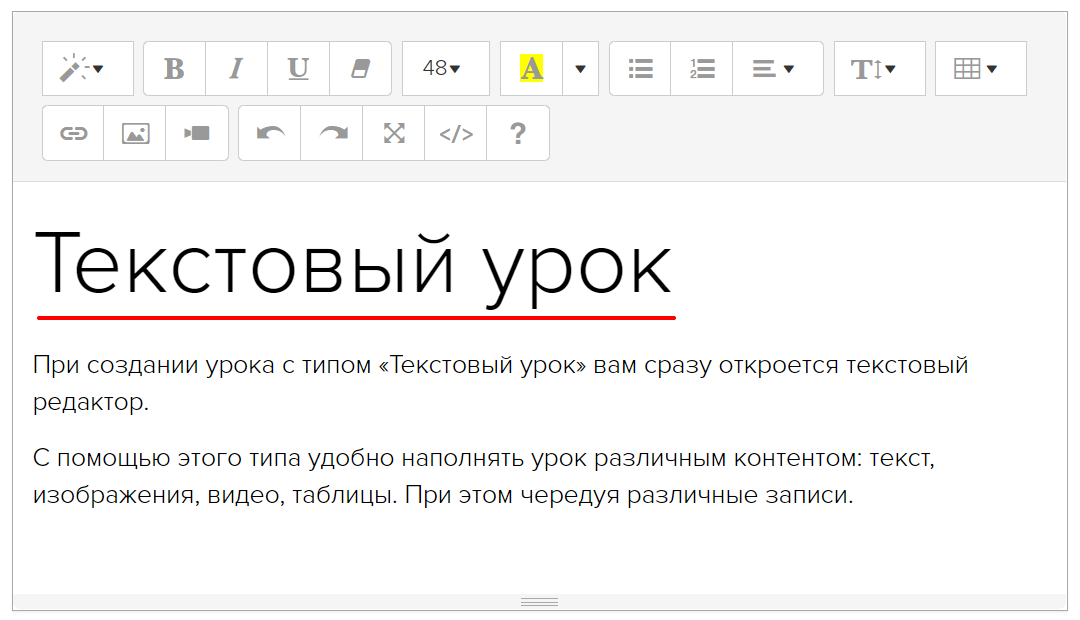Image resolution: width=1080 pixels, height=620 pixels.
Task: Insert an image using the picture icon
Action: (135, 133)
